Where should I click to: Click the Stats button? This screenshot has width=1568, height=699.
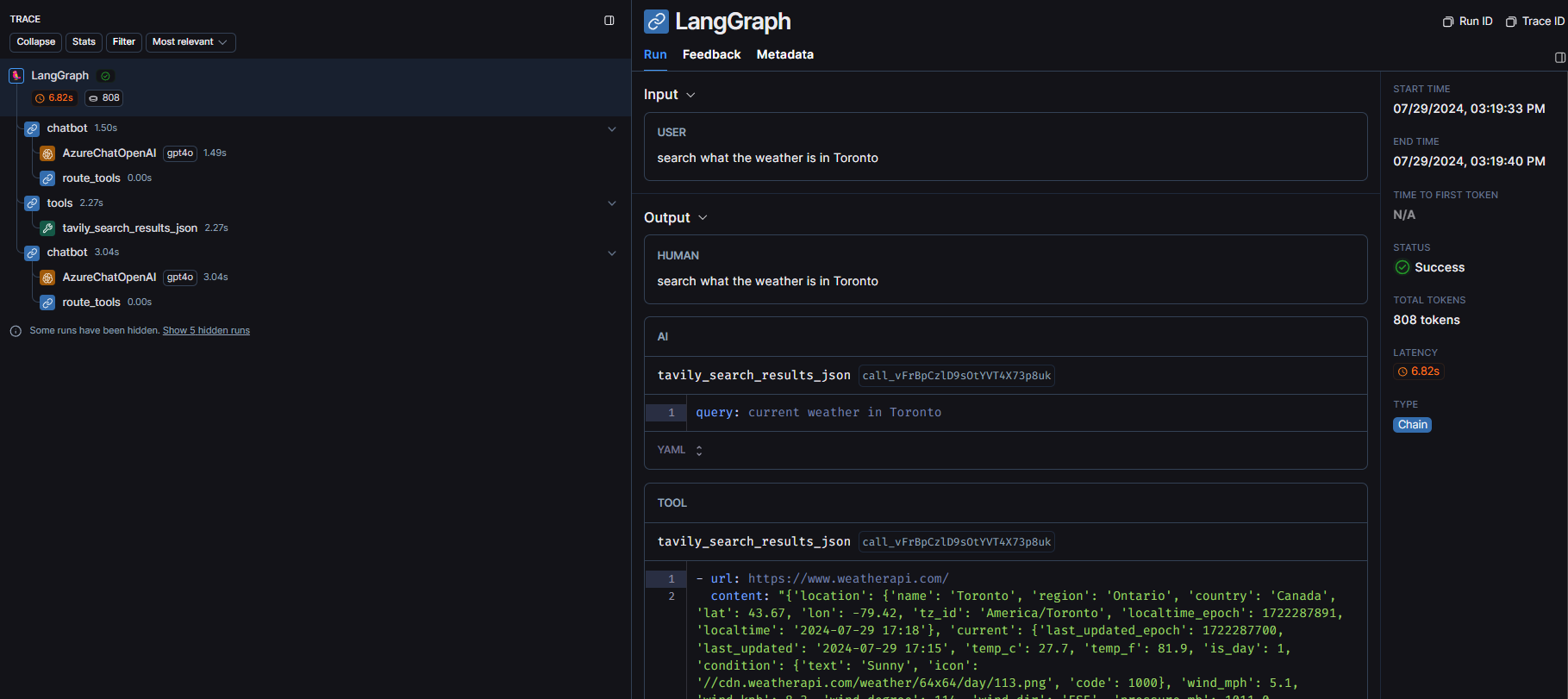(x=84, y=42)
